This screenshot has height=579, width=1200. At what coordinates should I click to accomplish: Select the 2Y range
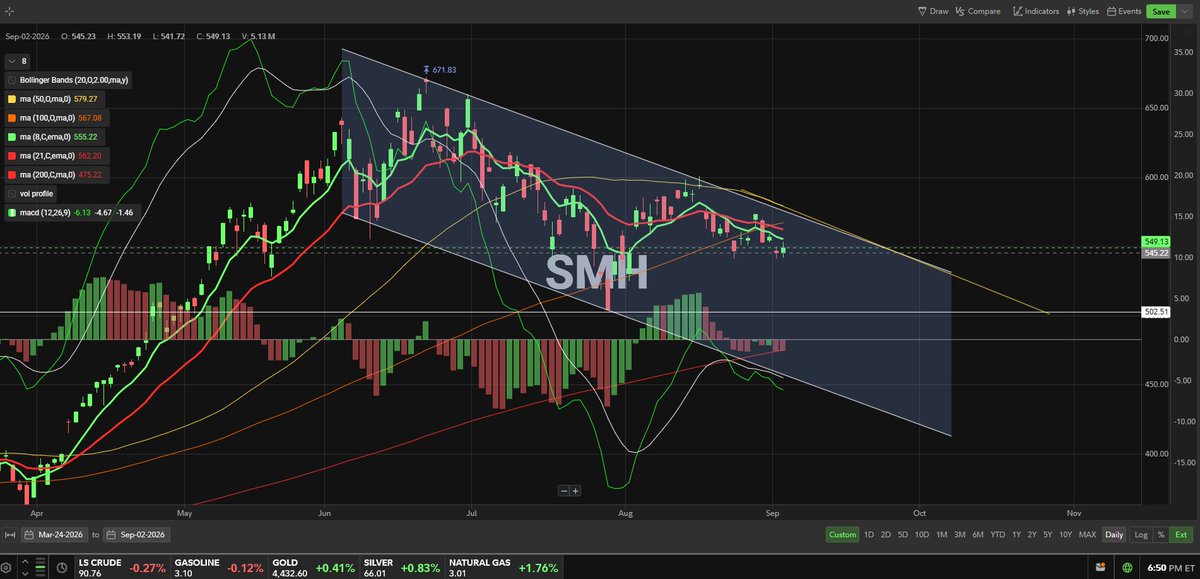(1032, 534)
